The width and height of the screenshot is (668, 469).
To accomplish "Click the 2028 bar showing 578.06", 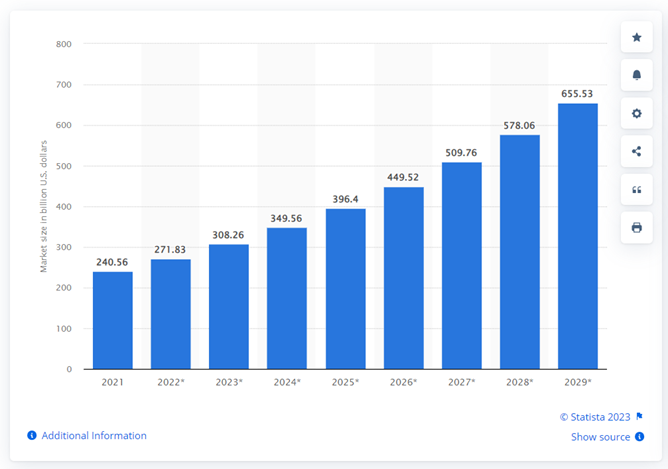I will pyautogui.click(x=520, y=252).
